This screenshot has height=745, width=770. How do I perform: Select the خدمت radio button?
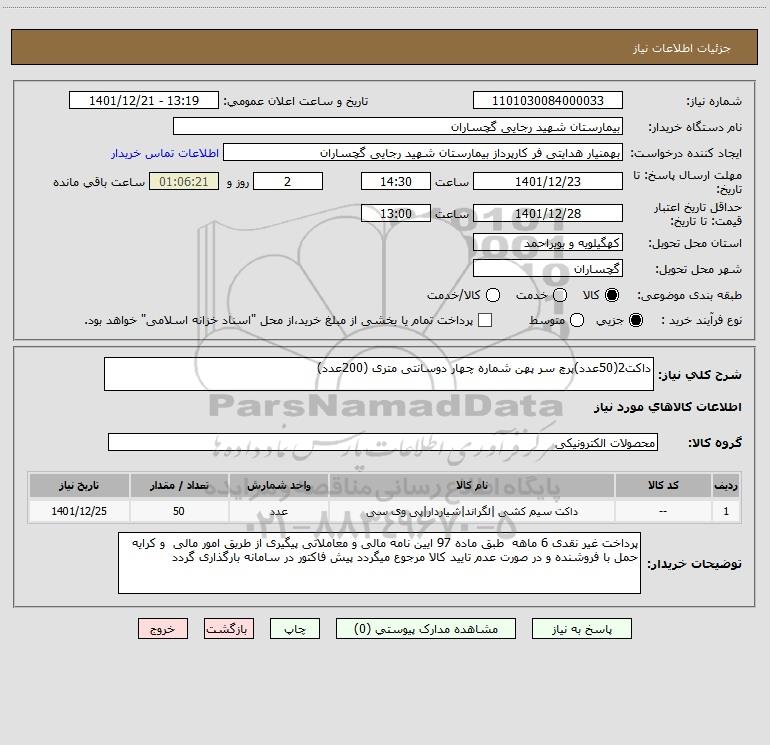(x=560, y=295)
